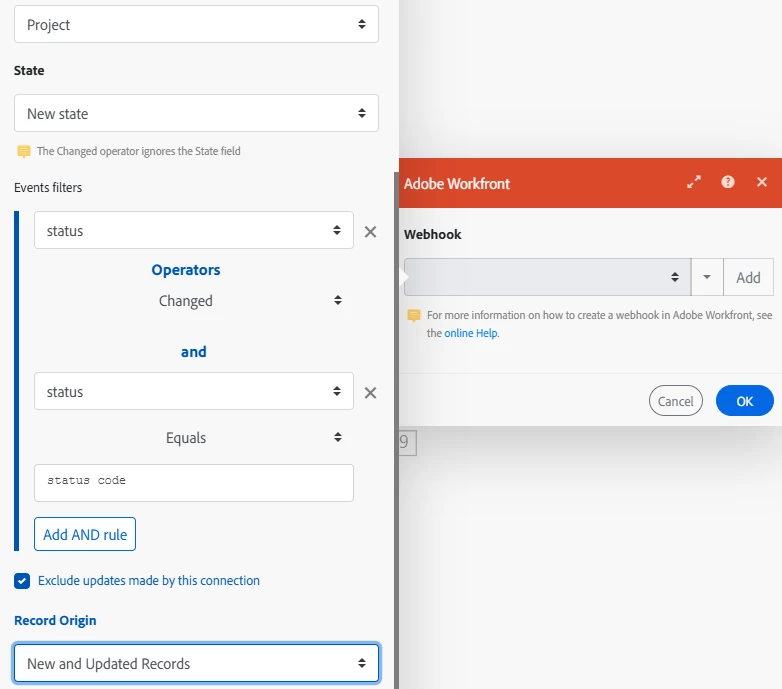Open the online Help link
The image size is (782, 689).
click(471, 333)
